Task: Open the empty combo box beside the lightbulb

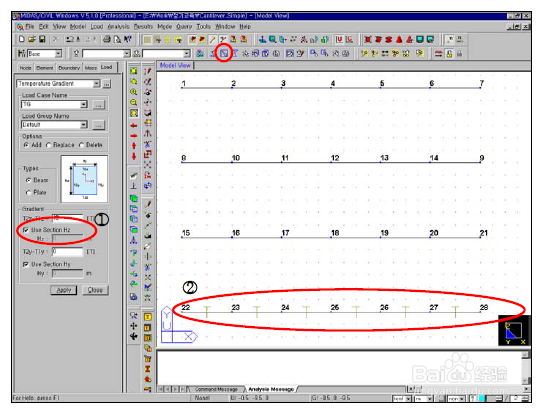Action: [127, 54]
